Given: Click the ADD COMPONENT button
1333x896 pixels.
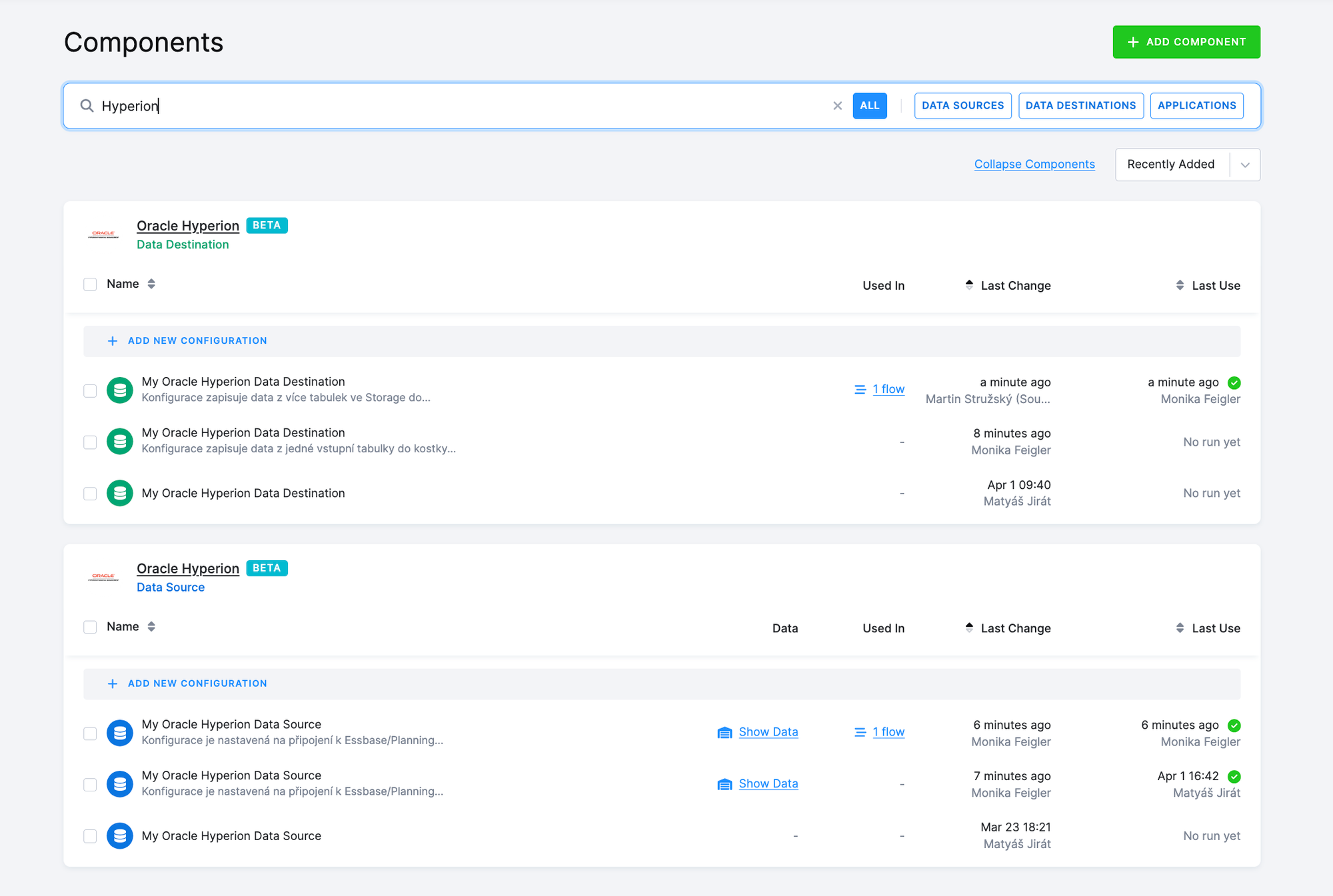Looking at the screenshot, I should pyautogui.click(x=1186, y=41).
